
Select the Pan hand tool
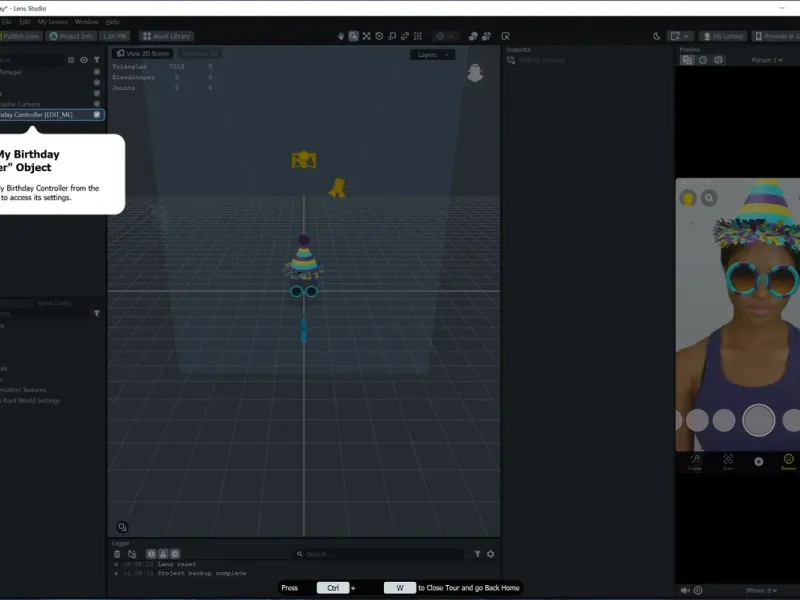coord(341,36)
